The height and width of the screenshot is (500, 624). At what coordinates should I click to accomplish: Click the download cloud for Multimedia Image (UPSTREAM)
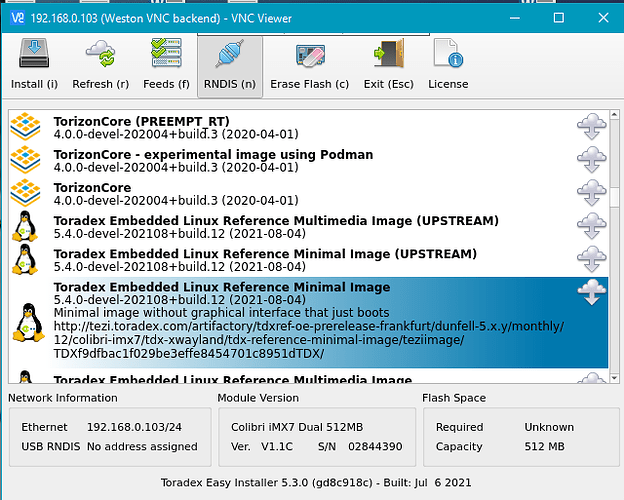592,226
